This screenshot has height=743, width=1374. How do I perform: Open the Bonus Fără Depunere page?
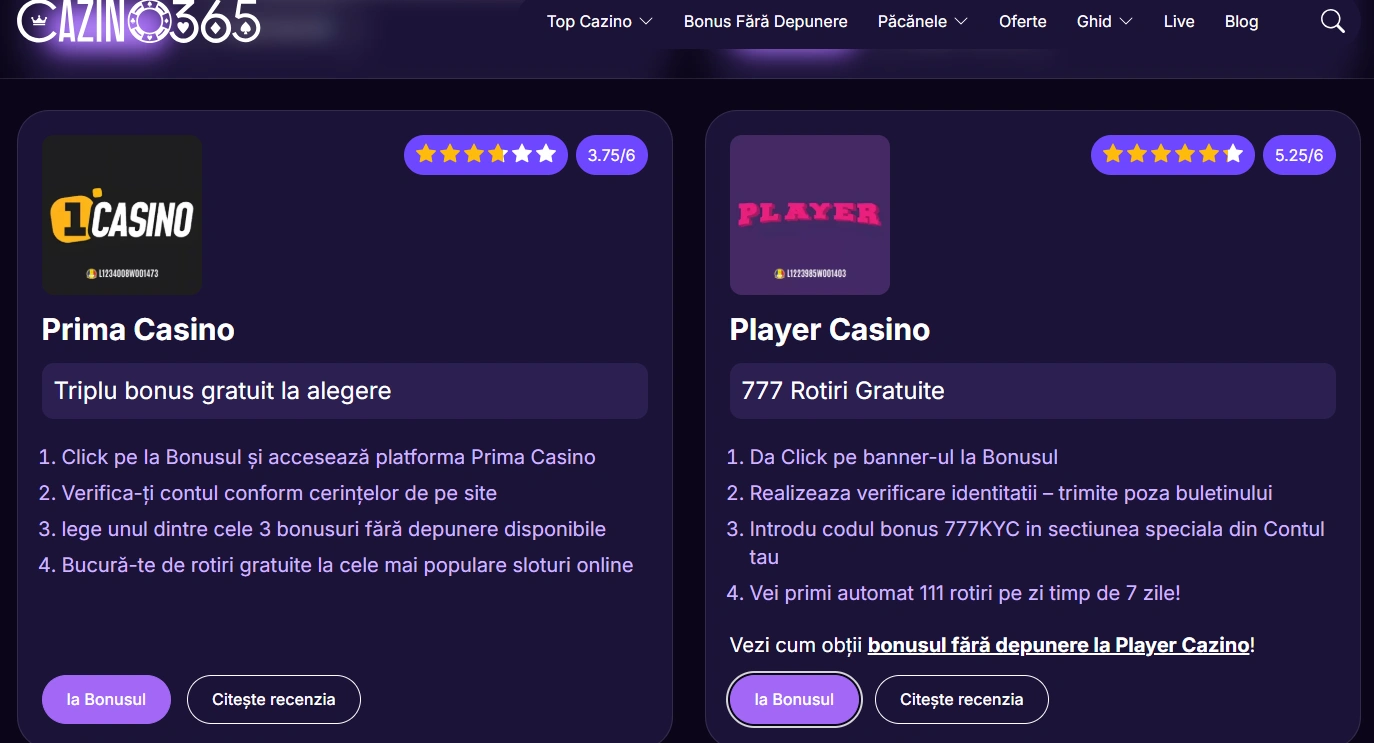765,21
